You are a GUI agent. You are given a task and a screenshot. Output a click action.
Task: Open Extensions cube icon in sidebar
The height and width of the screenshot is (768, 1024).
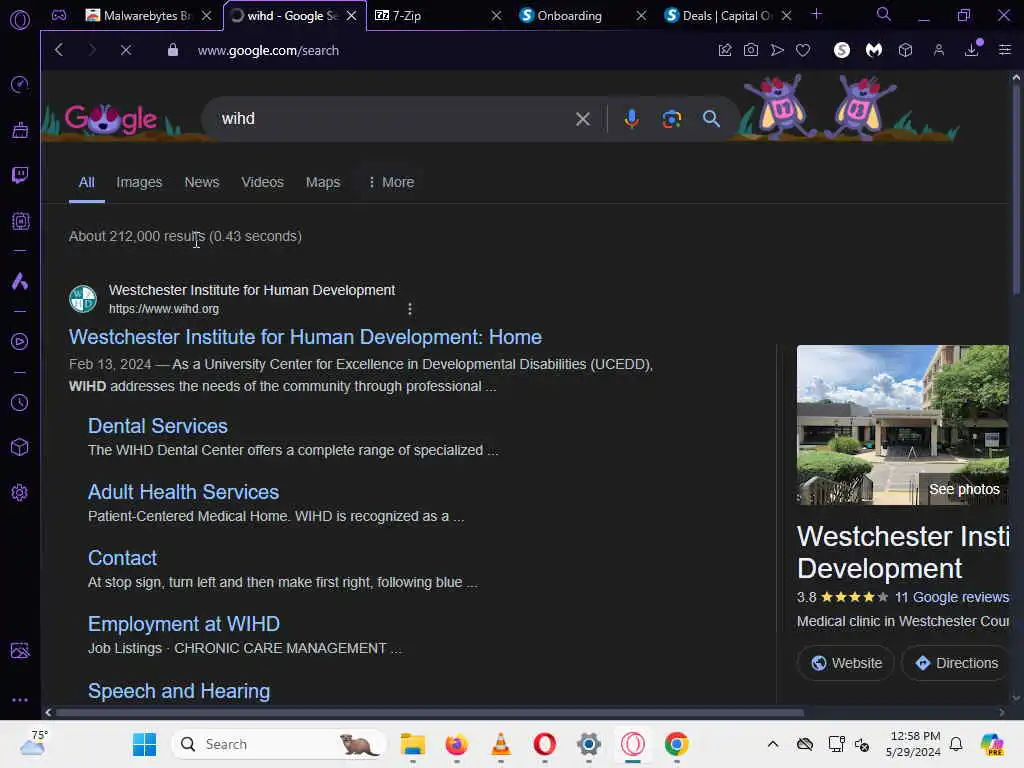click(20, 447)
